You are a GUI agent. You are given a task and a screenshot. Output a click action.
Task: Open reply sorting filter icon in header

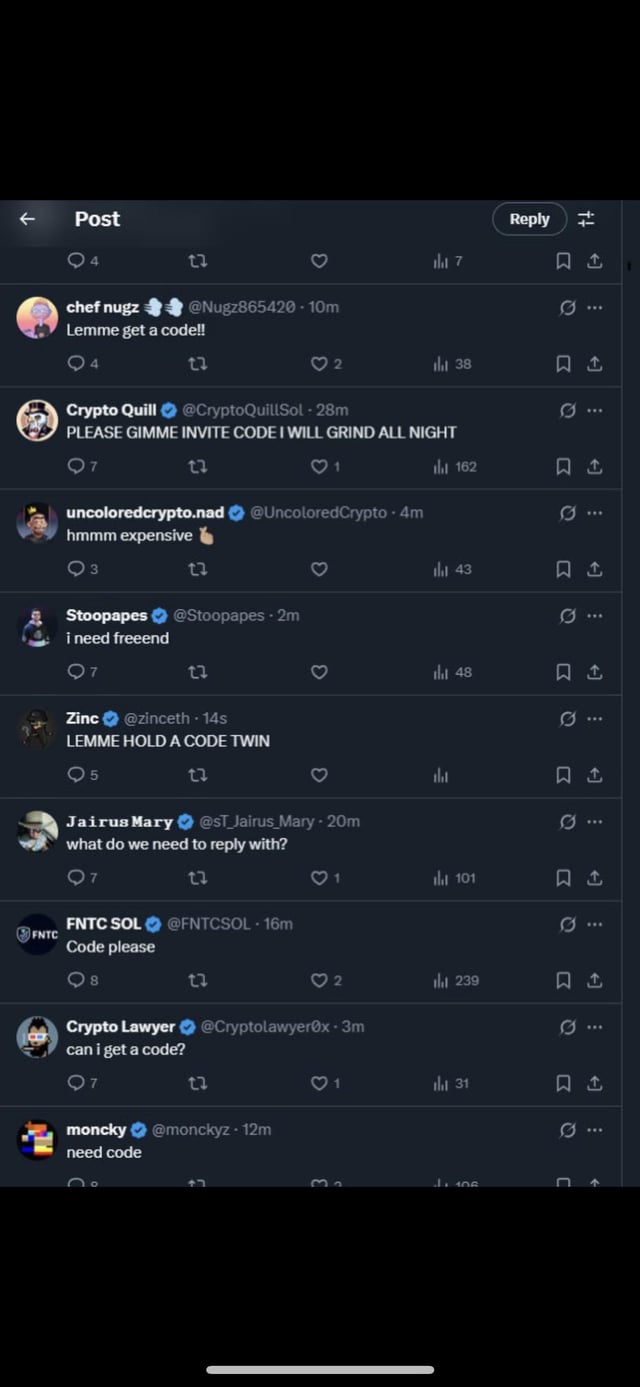(586, 219)
